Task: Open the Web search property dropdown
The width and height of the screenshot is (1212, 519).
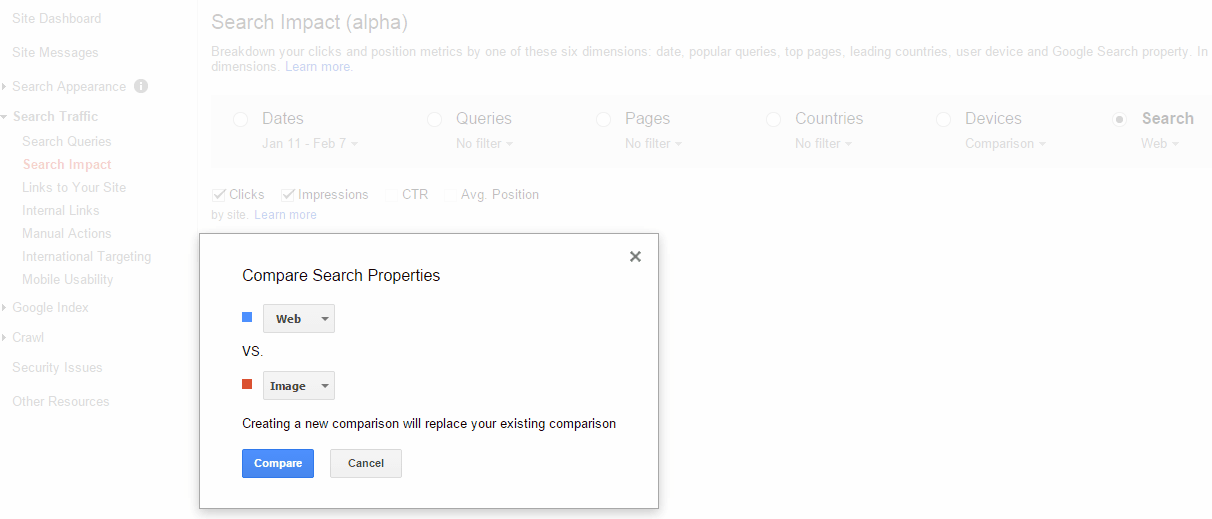Action: point(299,319)
